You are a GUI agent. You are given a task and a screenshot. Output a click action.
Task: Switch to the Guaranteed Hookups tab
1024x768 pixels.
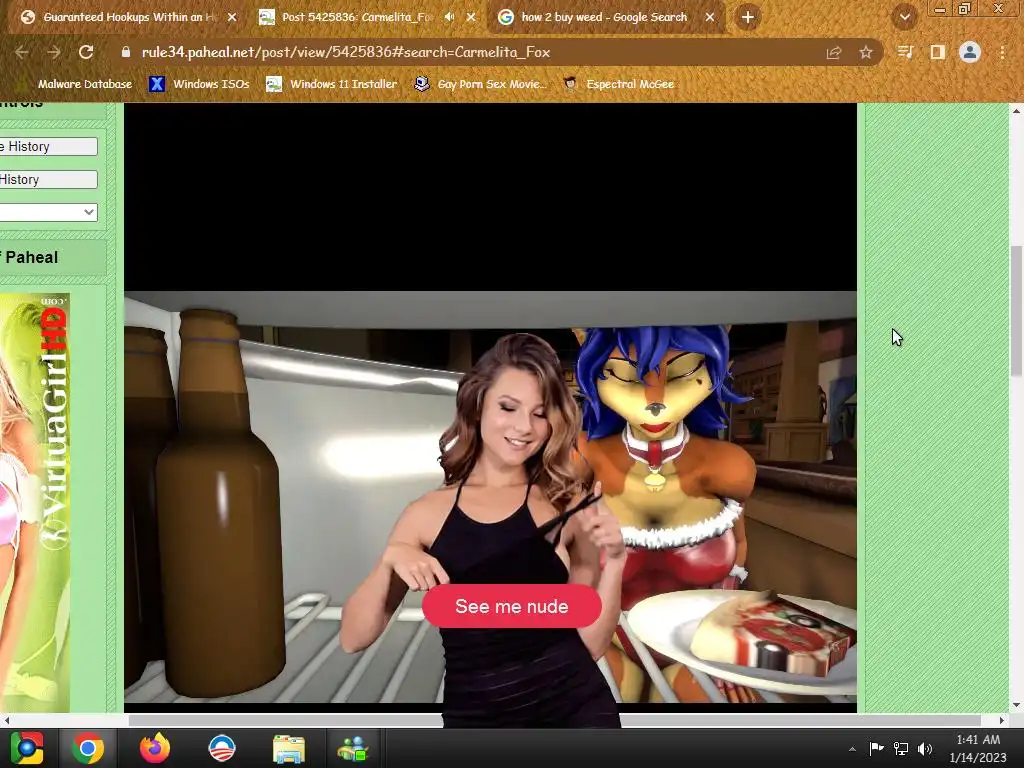[x=127, y=18]
